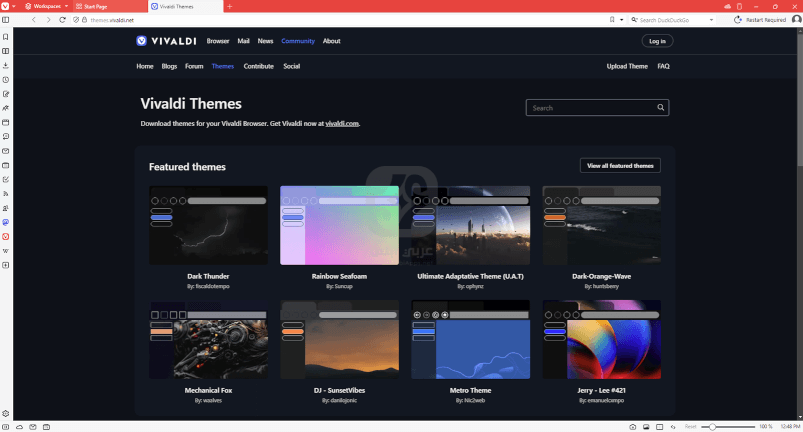803x432 pixels.
Task: Add a new web panel with plus icon
Action: (x=6, y=265)
